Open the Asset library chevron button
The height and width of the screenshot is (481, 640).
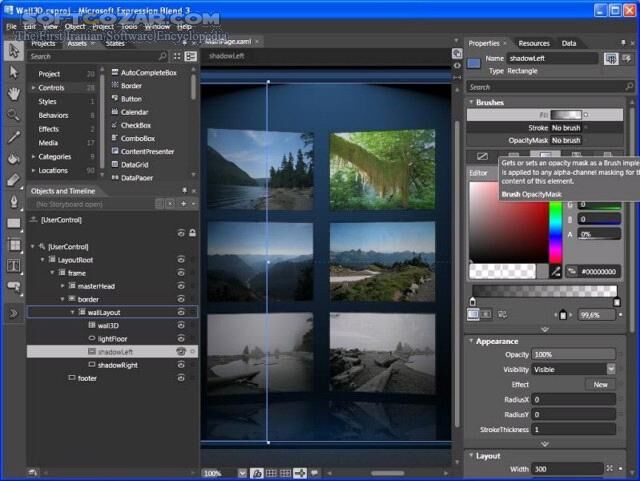point(13,313)
